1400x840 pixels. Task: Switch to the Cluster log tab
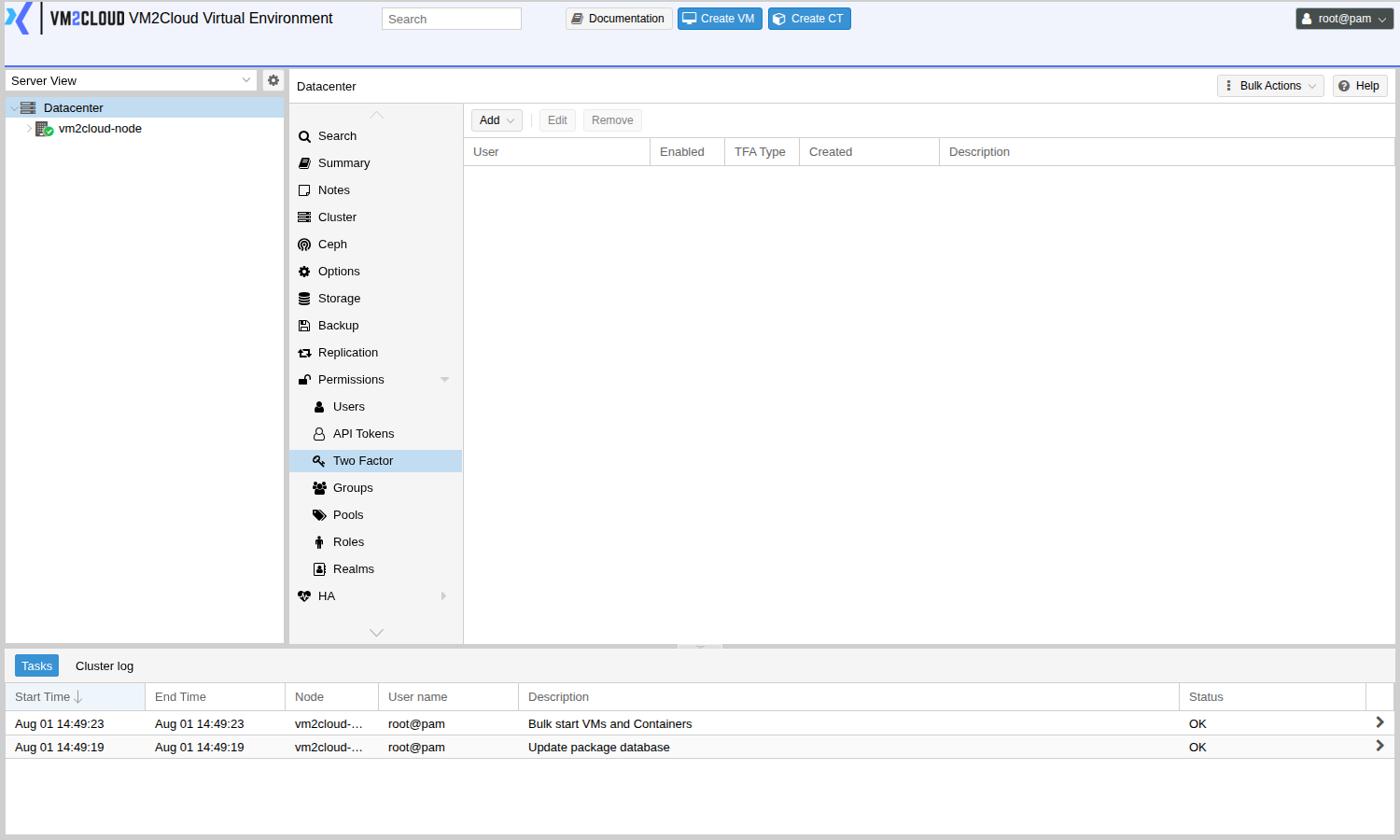point(105,666)
